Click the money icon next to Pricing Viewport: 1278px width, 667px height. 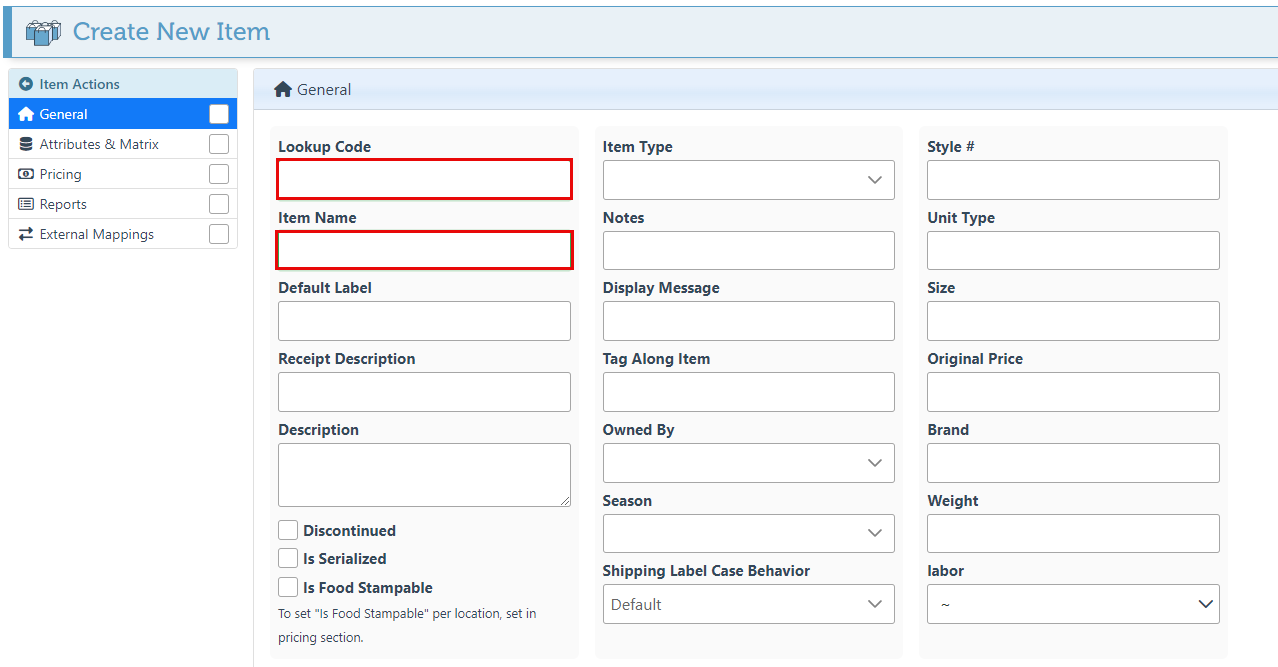coord(26,174)
